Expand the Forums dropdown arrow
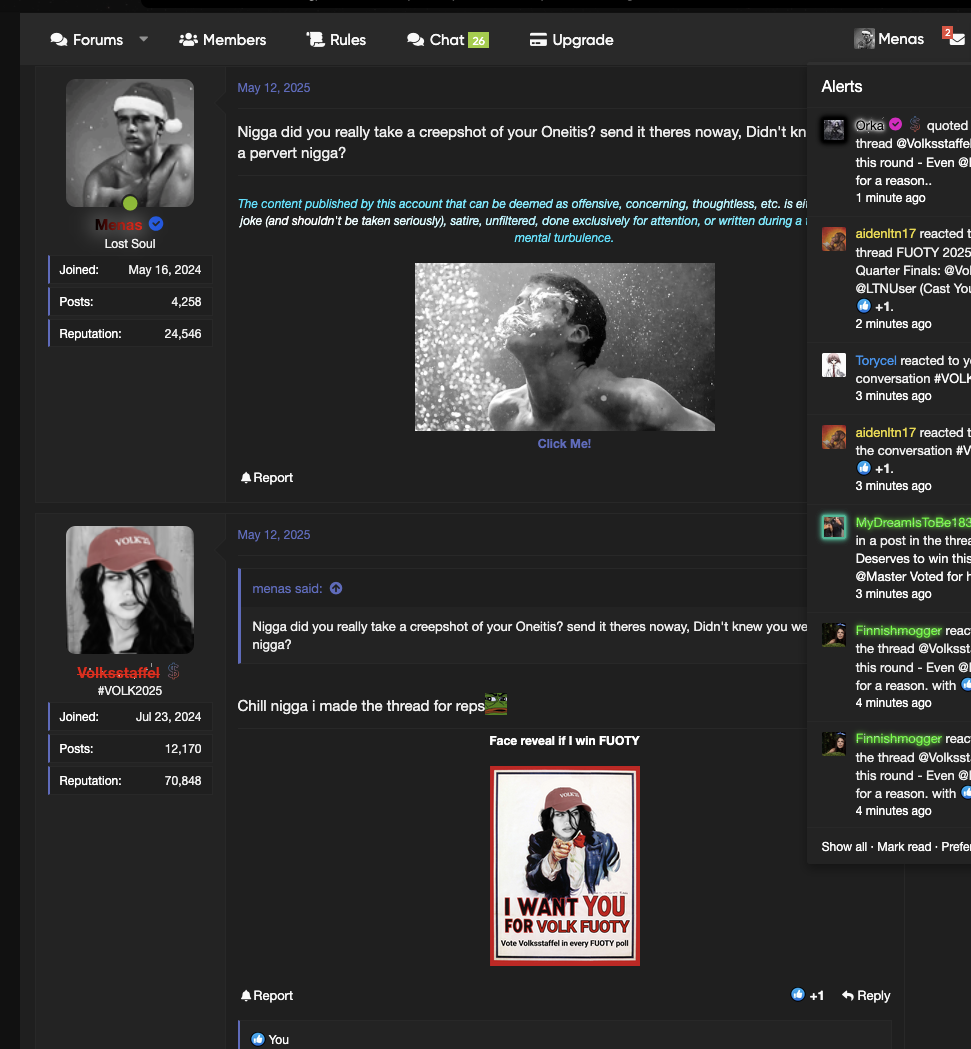This screenshot has width=971, height=1049. tap(143, 39)
